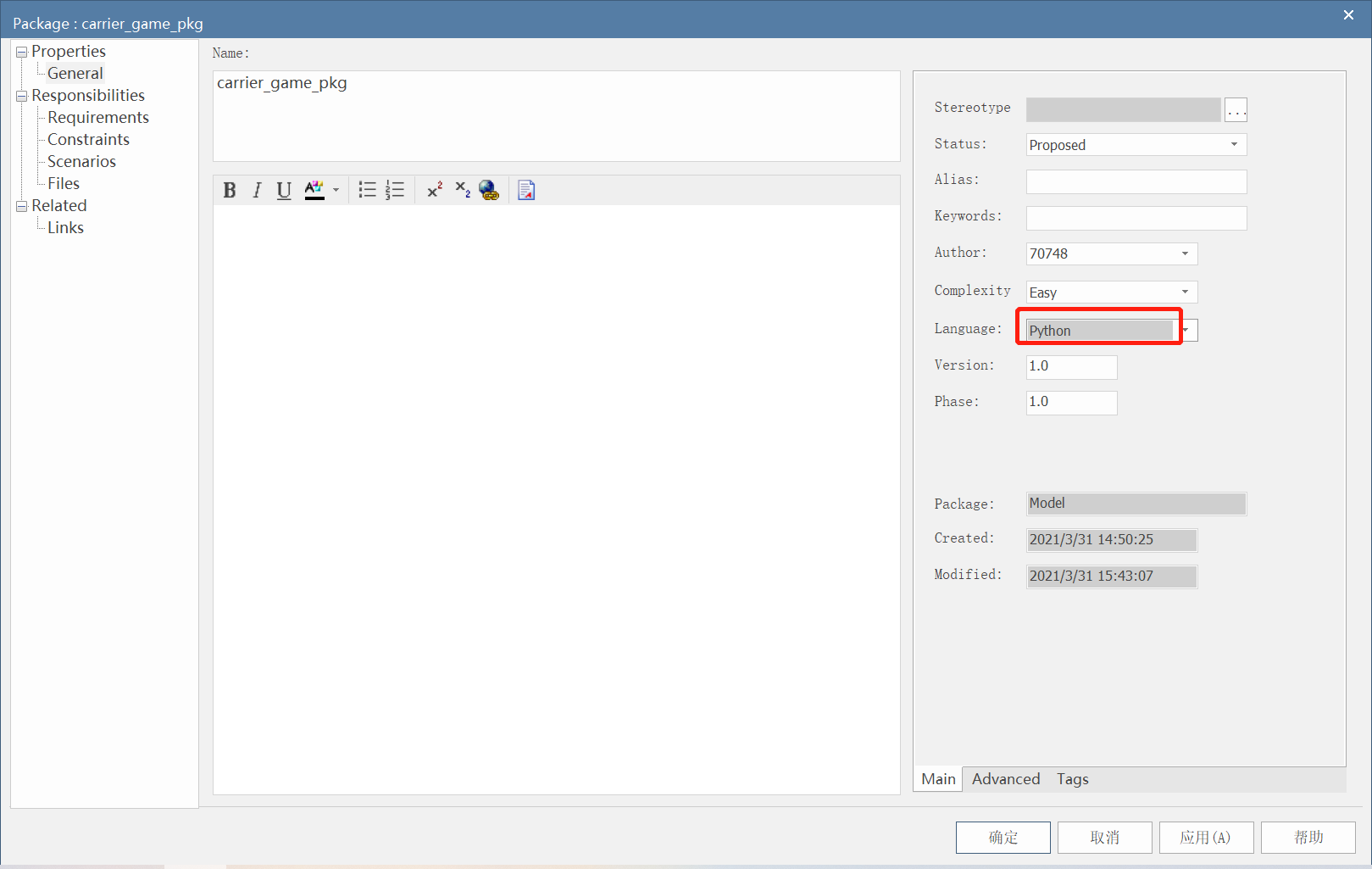Open help with the 帮助 button

(1308, 838)
